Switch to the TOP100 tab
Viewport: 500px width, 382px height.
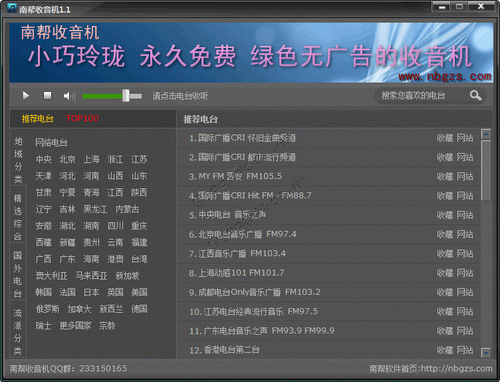point(82,118)
